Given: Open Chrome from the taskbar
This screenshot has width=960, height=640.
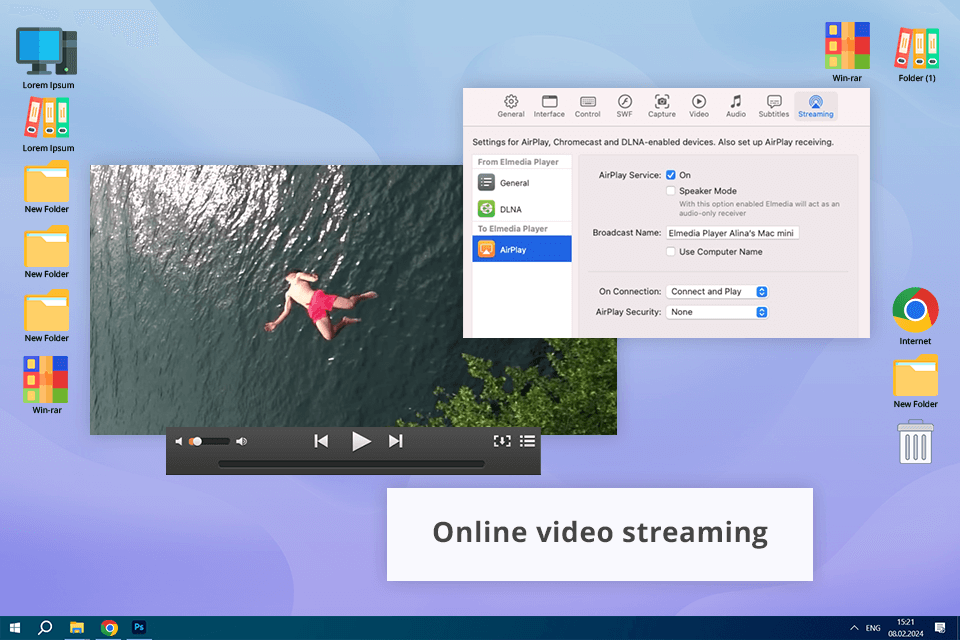Looking at the screenshot, I should click(109, 628).
